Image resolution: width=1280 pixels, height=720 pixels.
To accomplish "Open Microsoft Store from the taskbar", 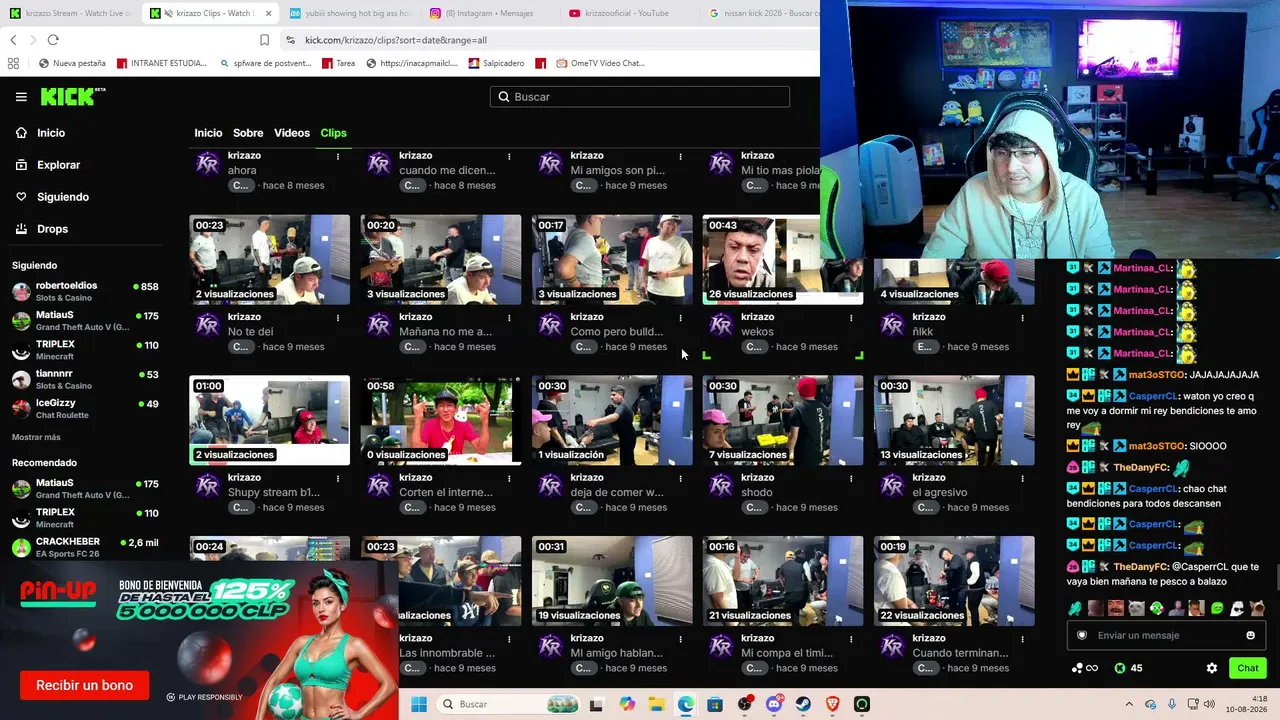I will (715, 704).
